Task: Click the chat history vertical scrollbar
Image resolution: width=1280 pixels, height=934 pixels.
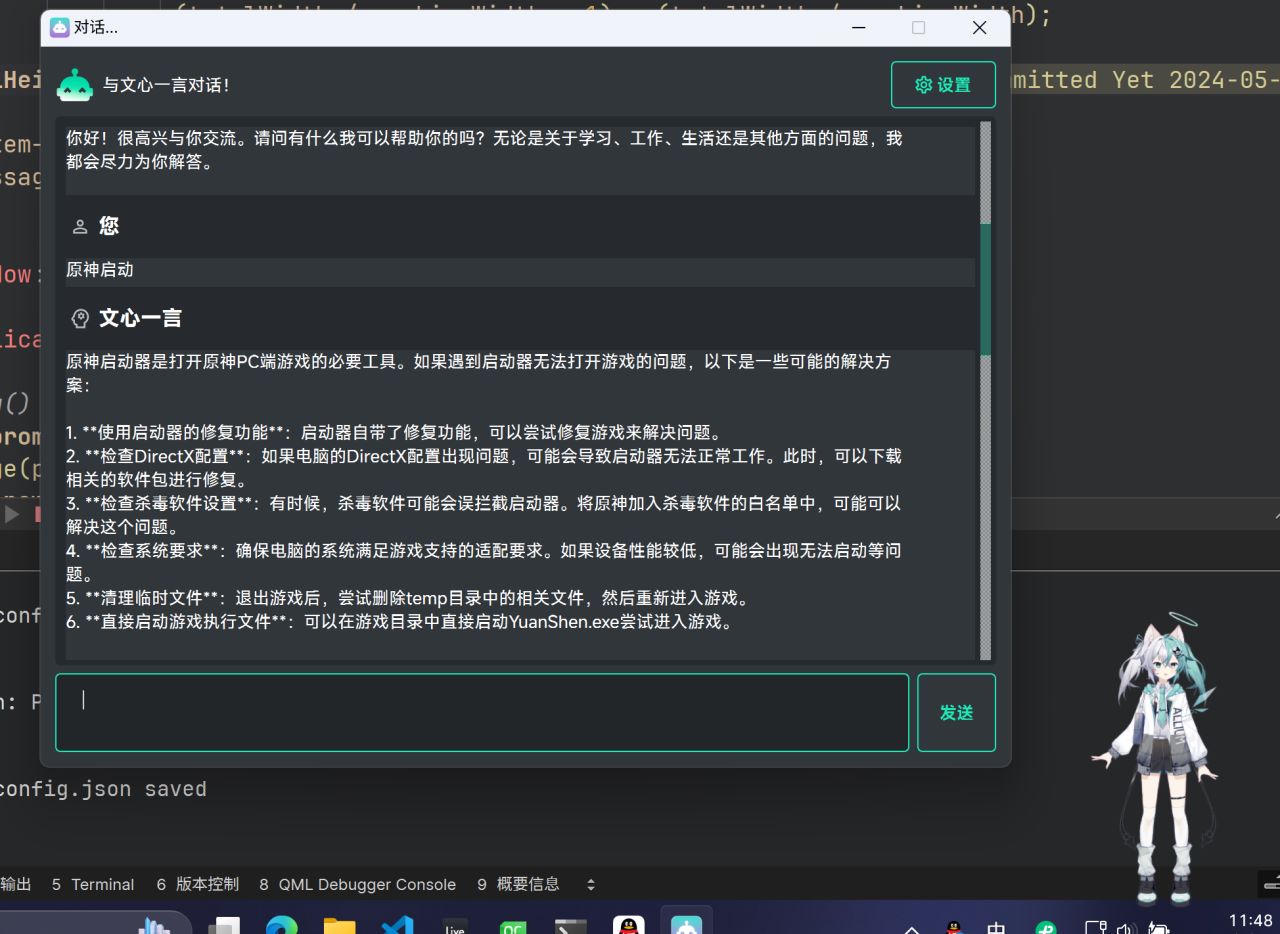Action: [x=985, y=390]
